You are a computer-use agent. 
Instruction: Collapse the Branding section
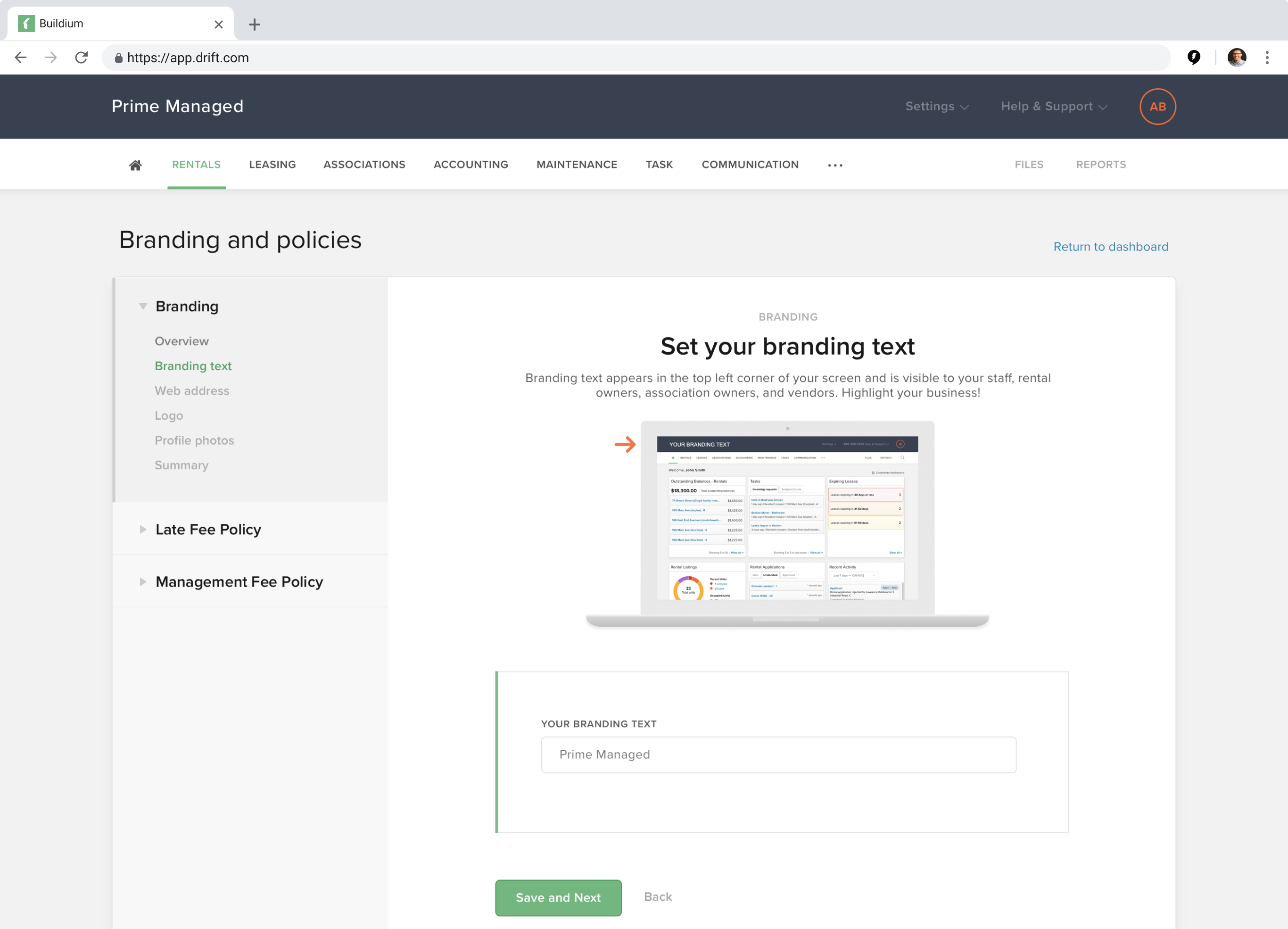click(x=143, y=306)
